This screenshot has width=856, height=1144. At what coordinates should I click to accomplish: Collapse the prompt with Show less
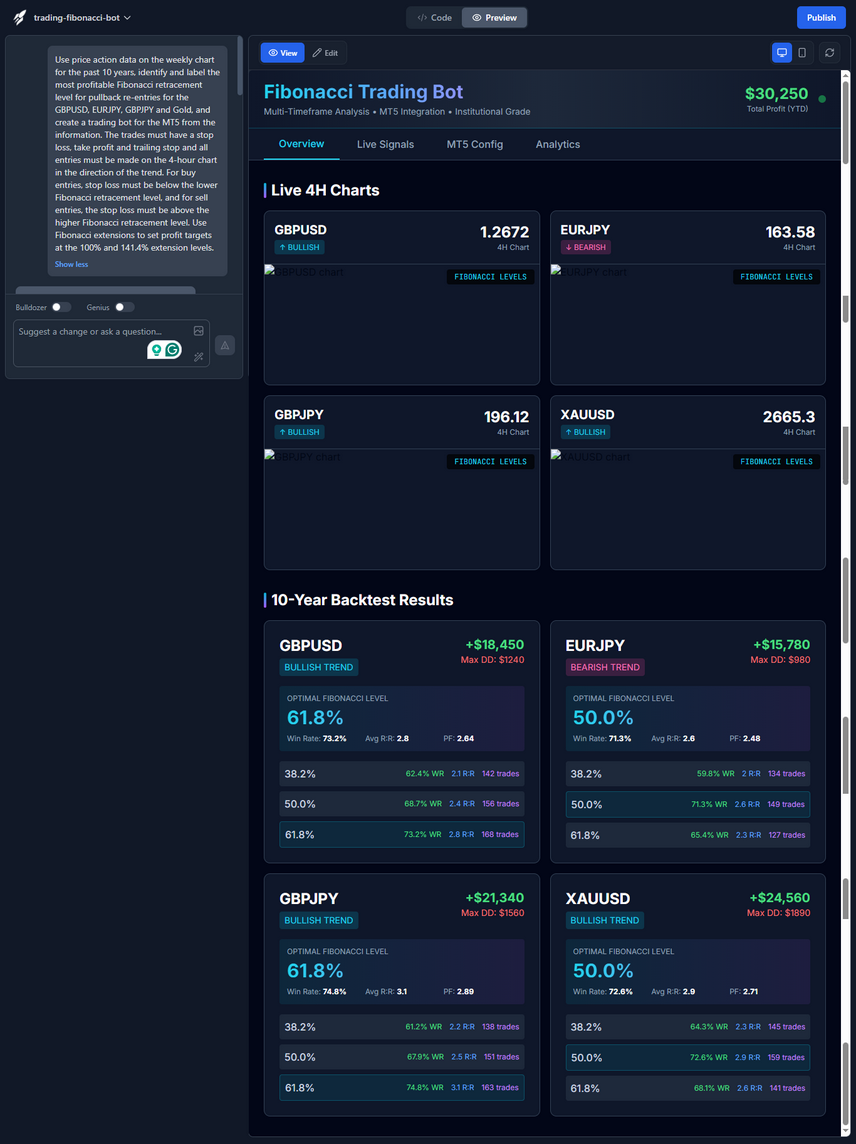(71, 264)
